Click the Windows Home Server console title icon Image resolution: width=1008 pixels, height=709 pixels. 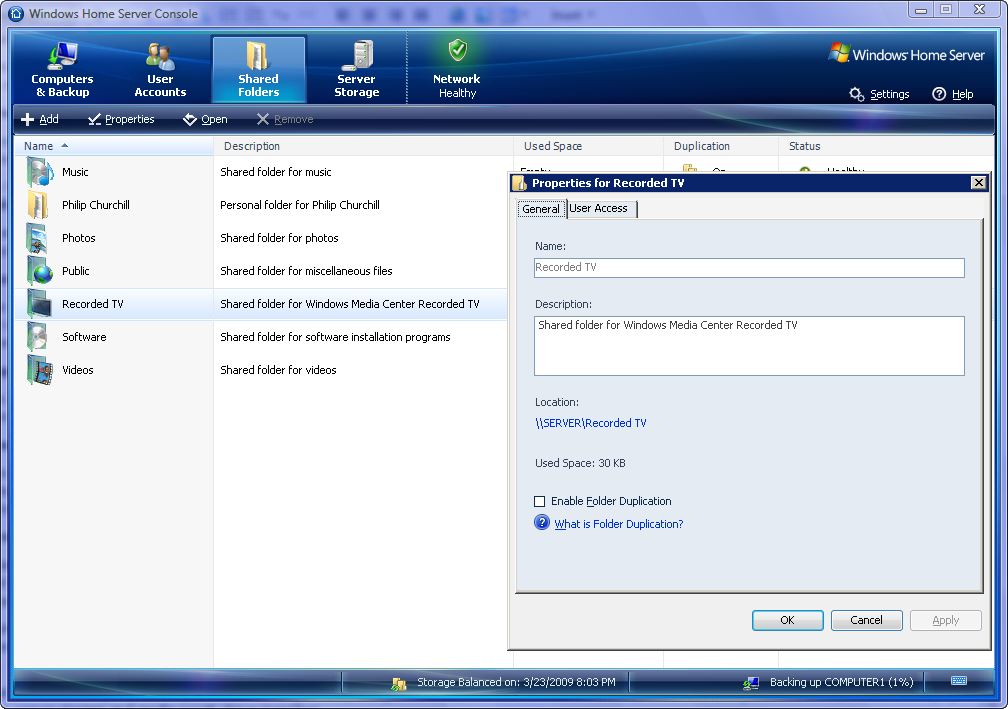(x=16, y=13)
